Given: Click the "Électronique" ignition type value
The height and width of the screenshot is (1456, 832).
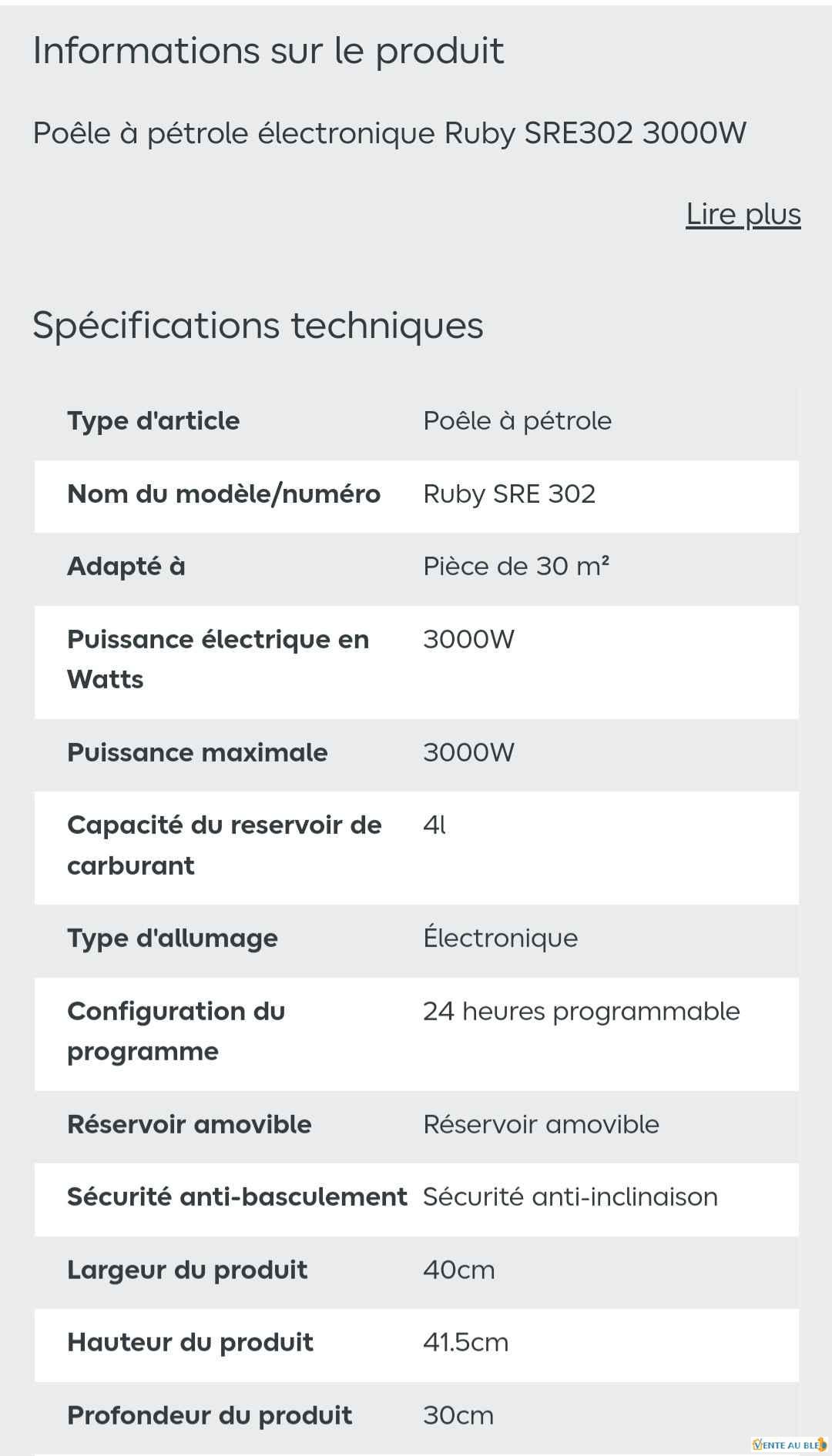Looking at the screenshot, I should pyautogui.click(x=500, y=938).
